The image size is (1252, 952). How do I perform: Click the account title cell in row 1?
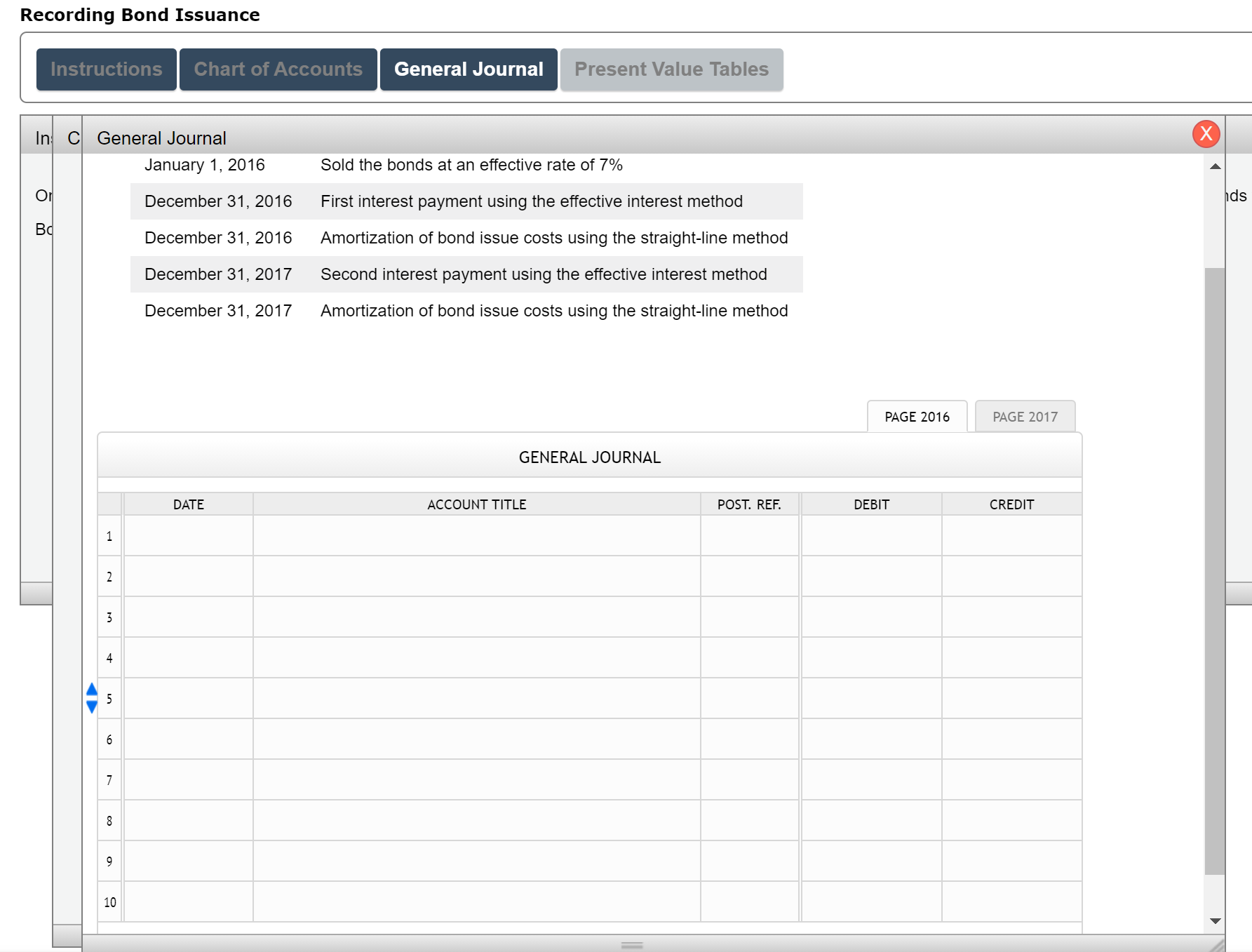coord(477,536)
